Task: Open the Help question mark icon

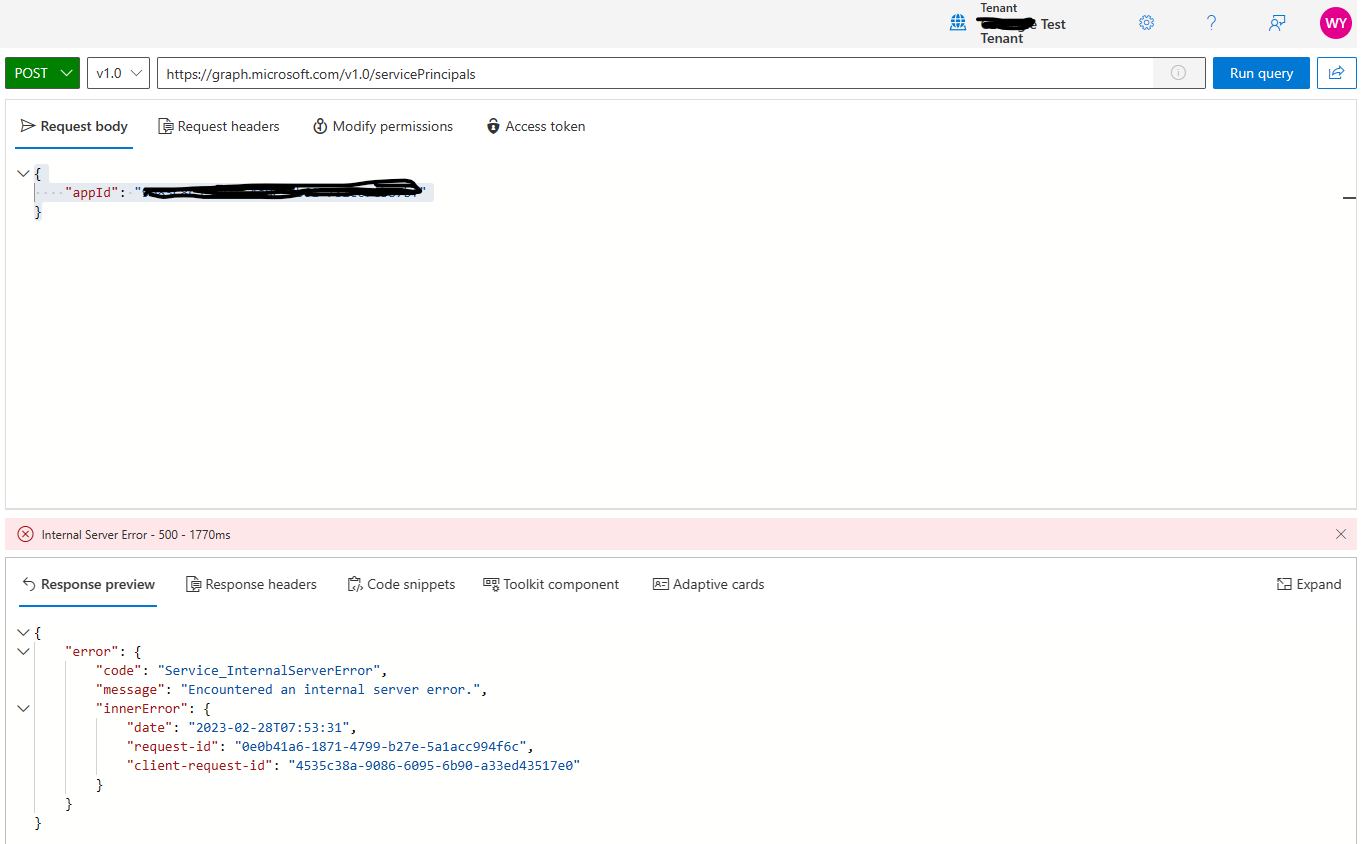Action: tap(1211, 22)
